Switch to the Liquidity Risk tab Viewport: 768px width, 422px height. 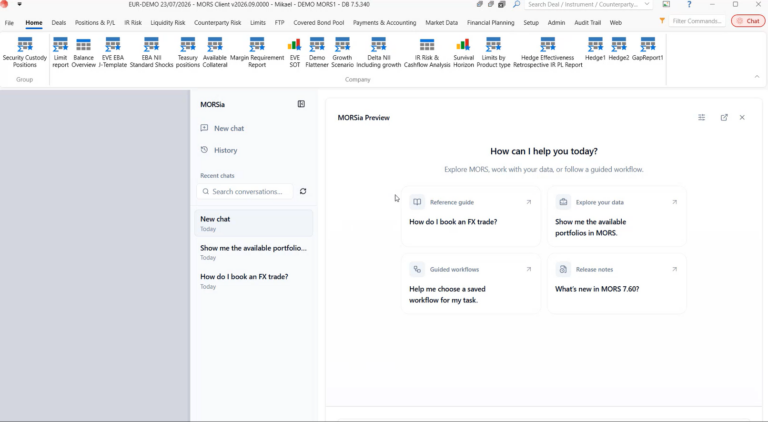point(168,23)
